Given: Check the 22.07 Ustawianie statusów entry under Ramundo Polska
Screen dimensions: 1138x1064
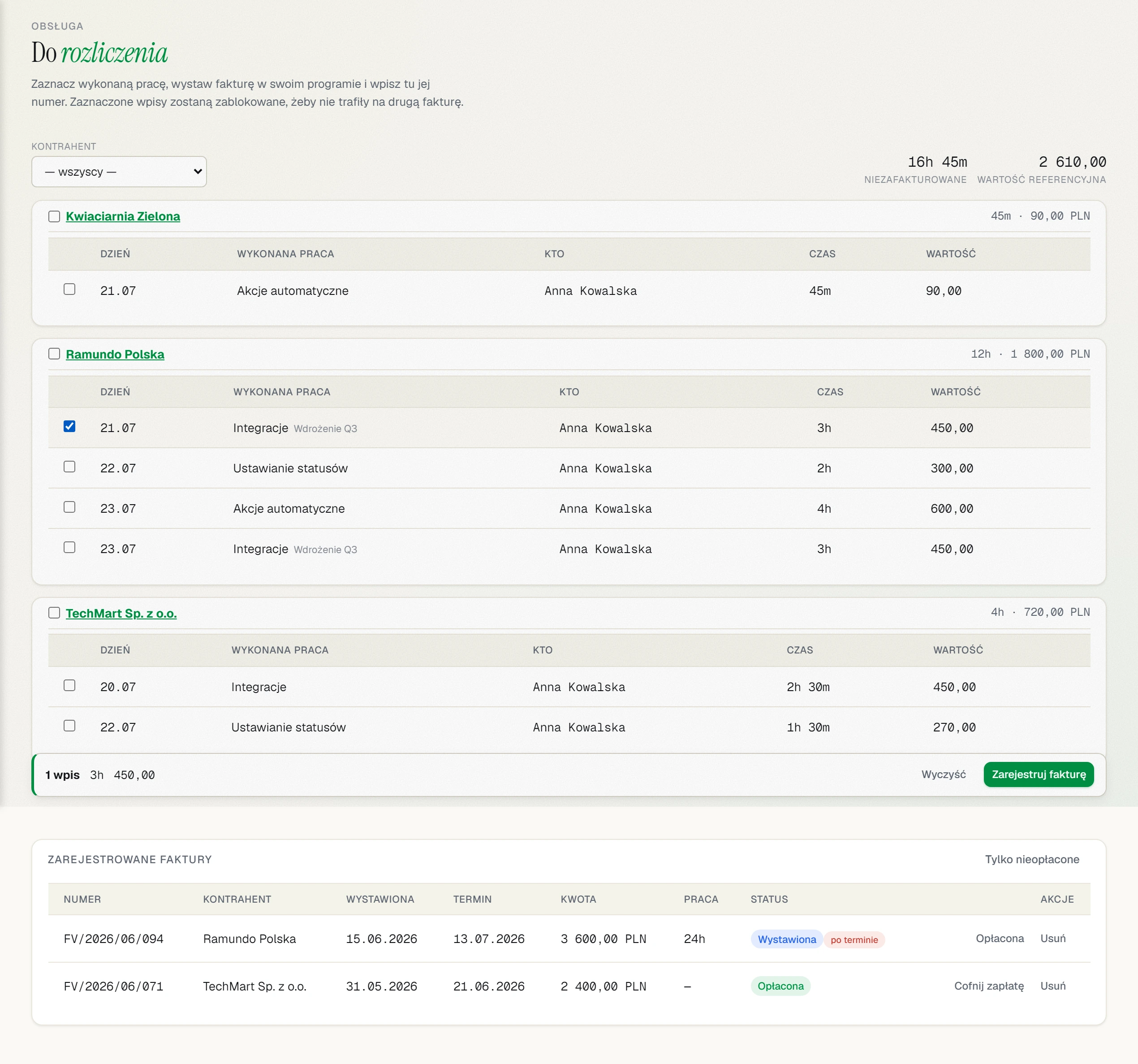Looking at the screenshot, I should click(x=69, y=467).
